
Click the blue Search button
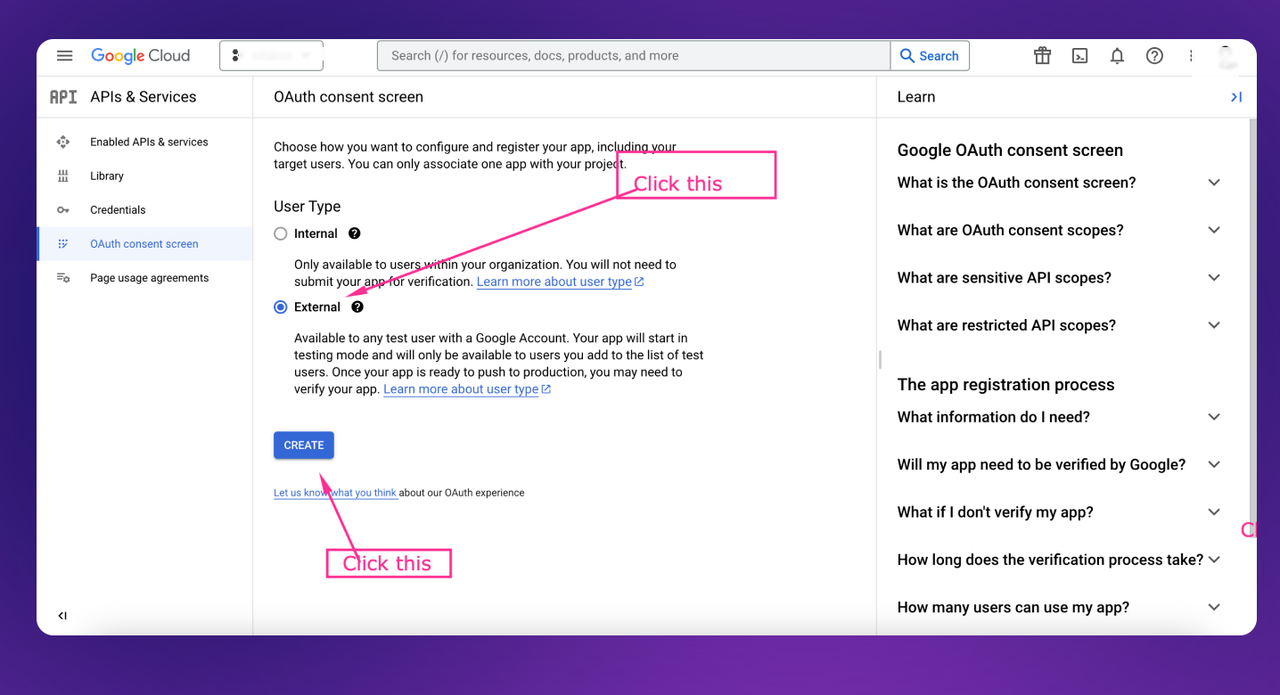930,56
